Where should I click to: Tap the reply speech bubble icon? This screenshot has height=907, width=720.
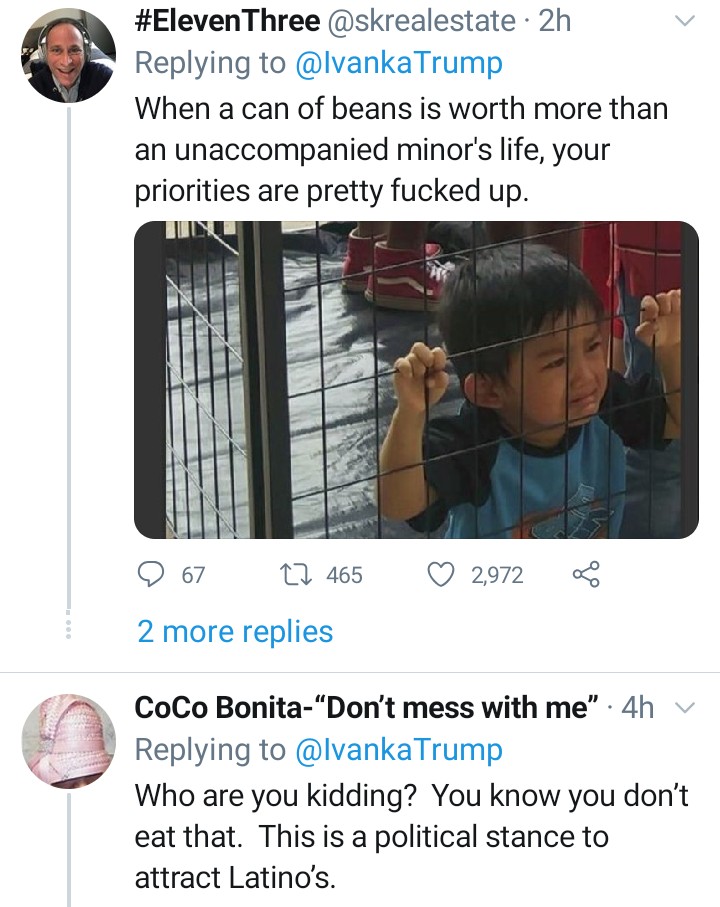point(150,574)
